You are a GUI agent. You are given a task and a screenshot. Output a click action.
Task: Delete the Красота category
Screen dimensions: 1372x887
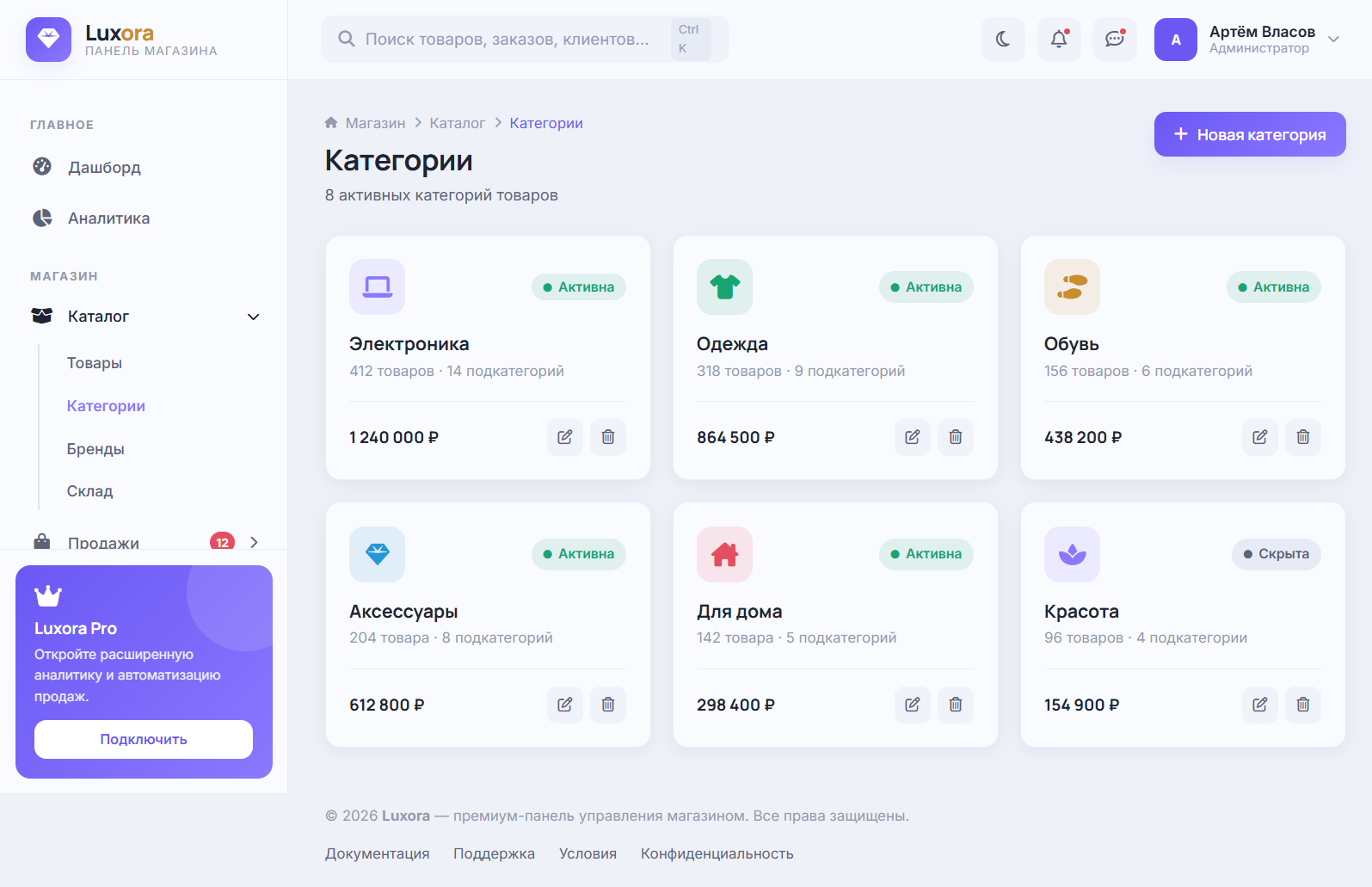click(x=1303, y=705)
